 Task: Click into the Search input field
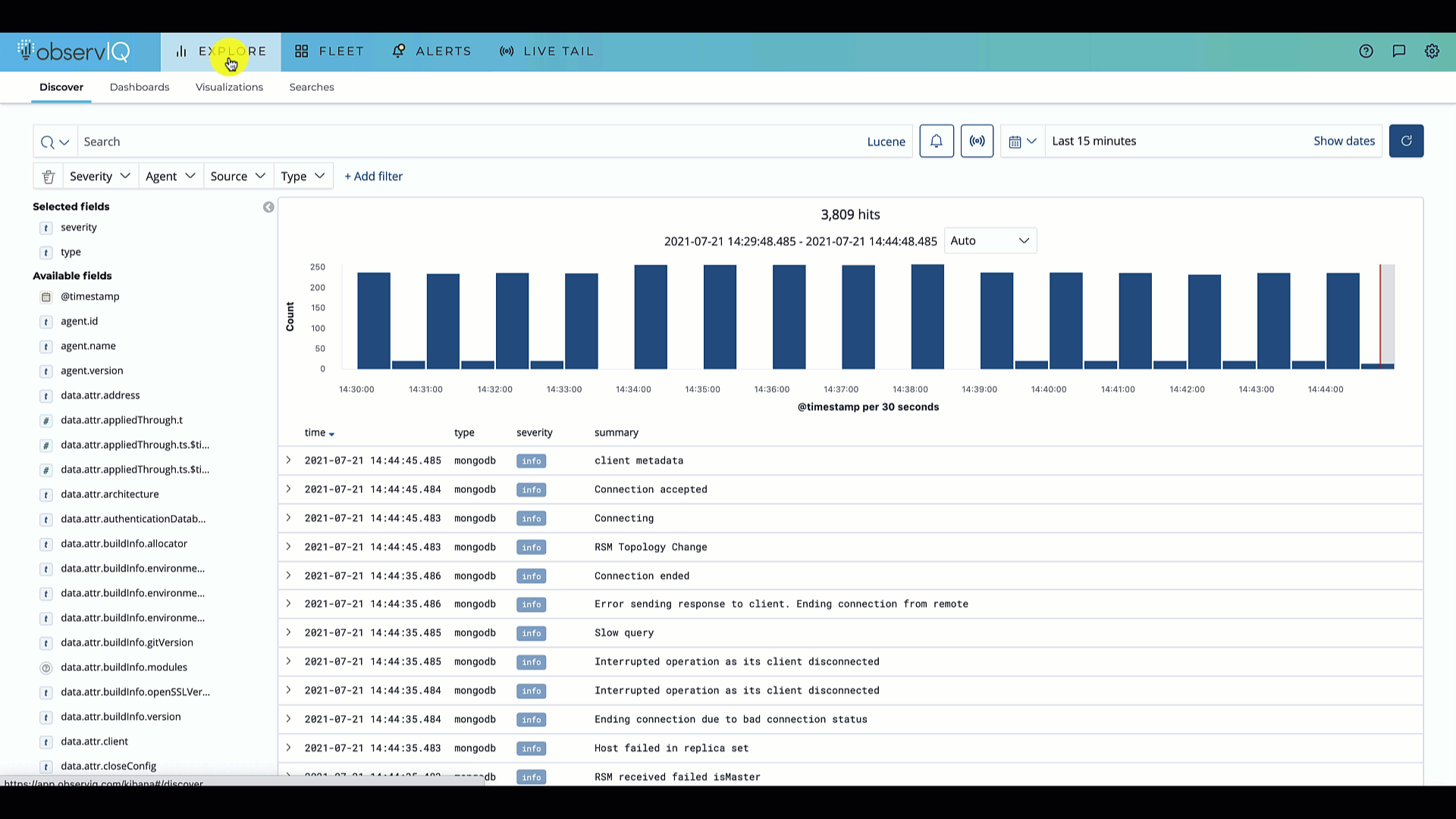(470, 142)
